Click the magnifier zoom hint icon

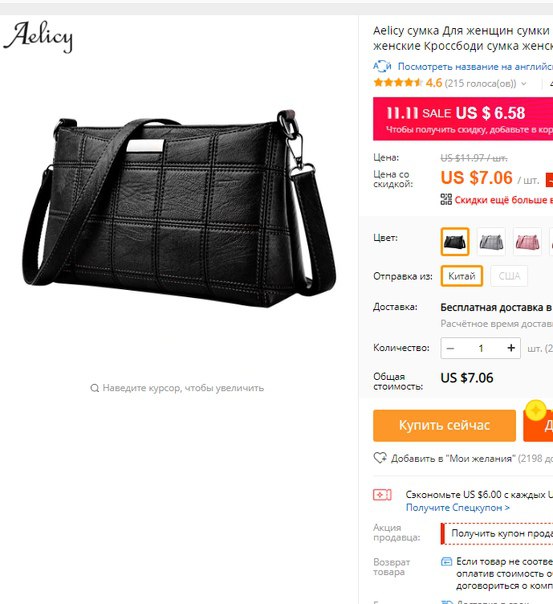(94, 388)
